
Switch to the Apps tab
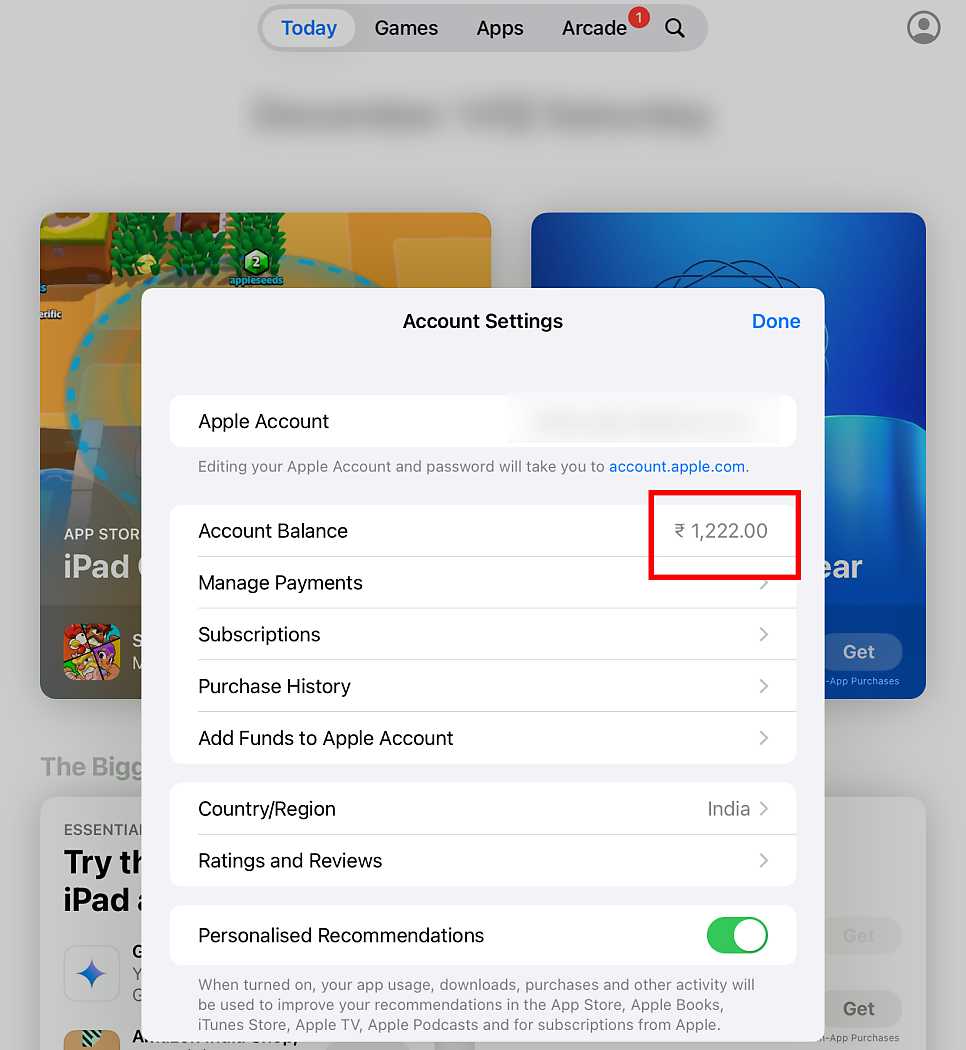point(499,28)
